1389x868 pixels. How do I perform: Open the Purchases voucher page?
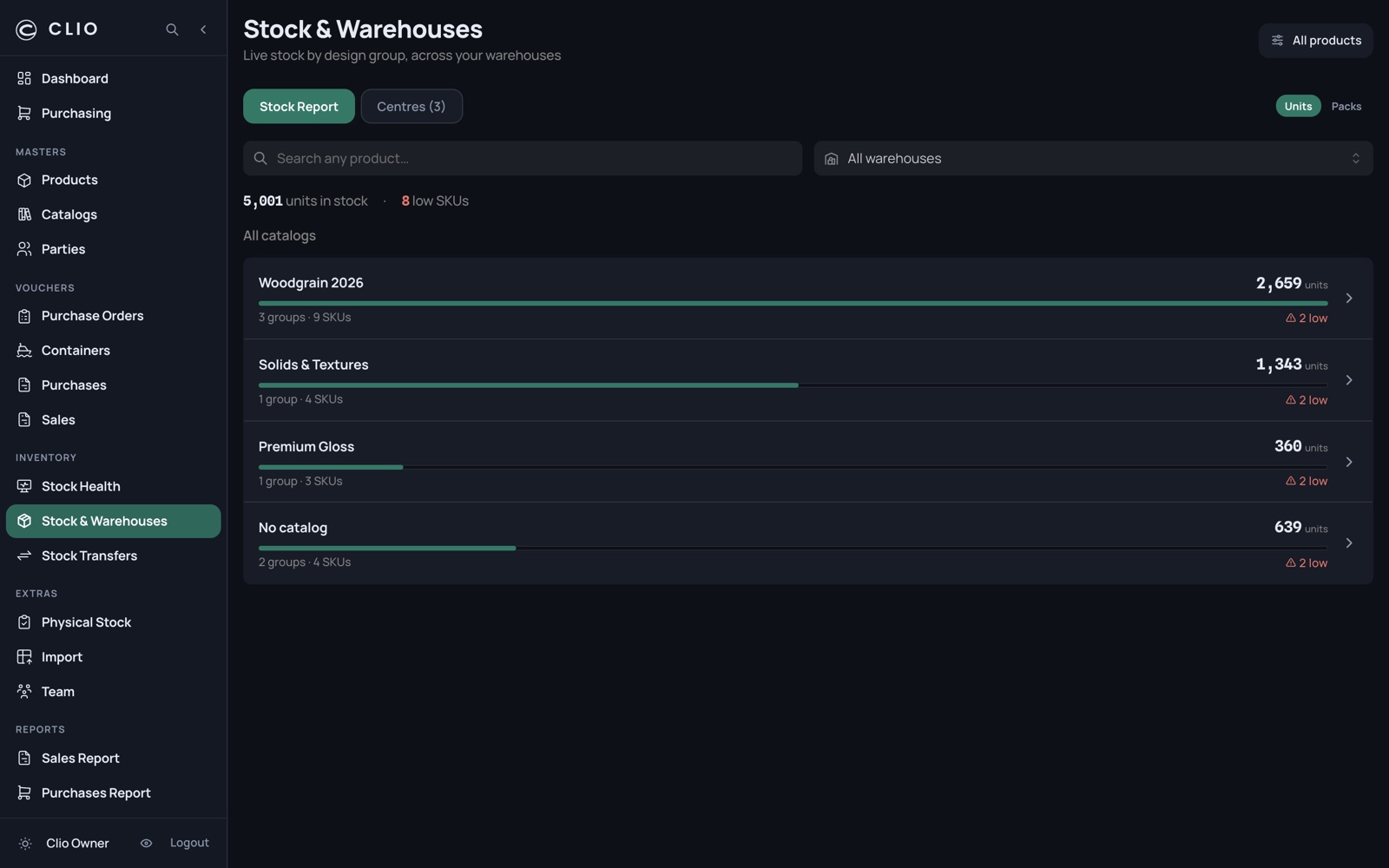(114, 385)
